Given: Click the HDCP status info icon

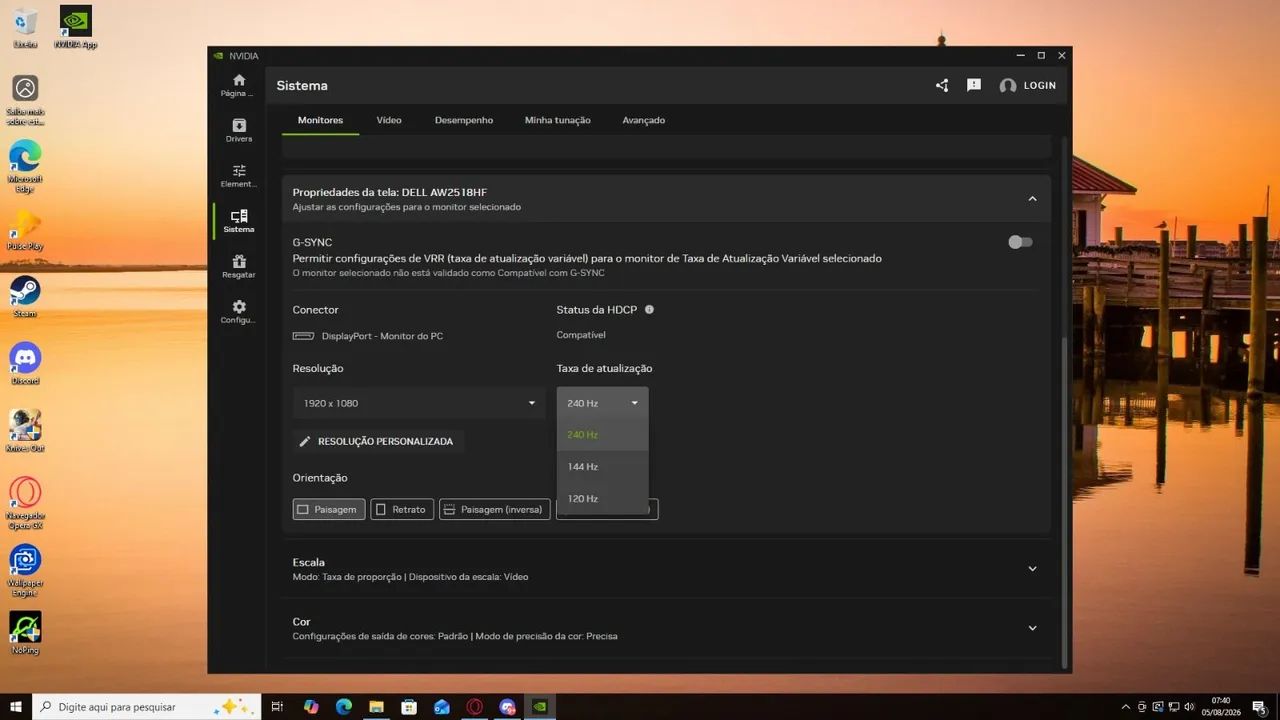Looking at the screenshot, I should click(x=649, y=310).
